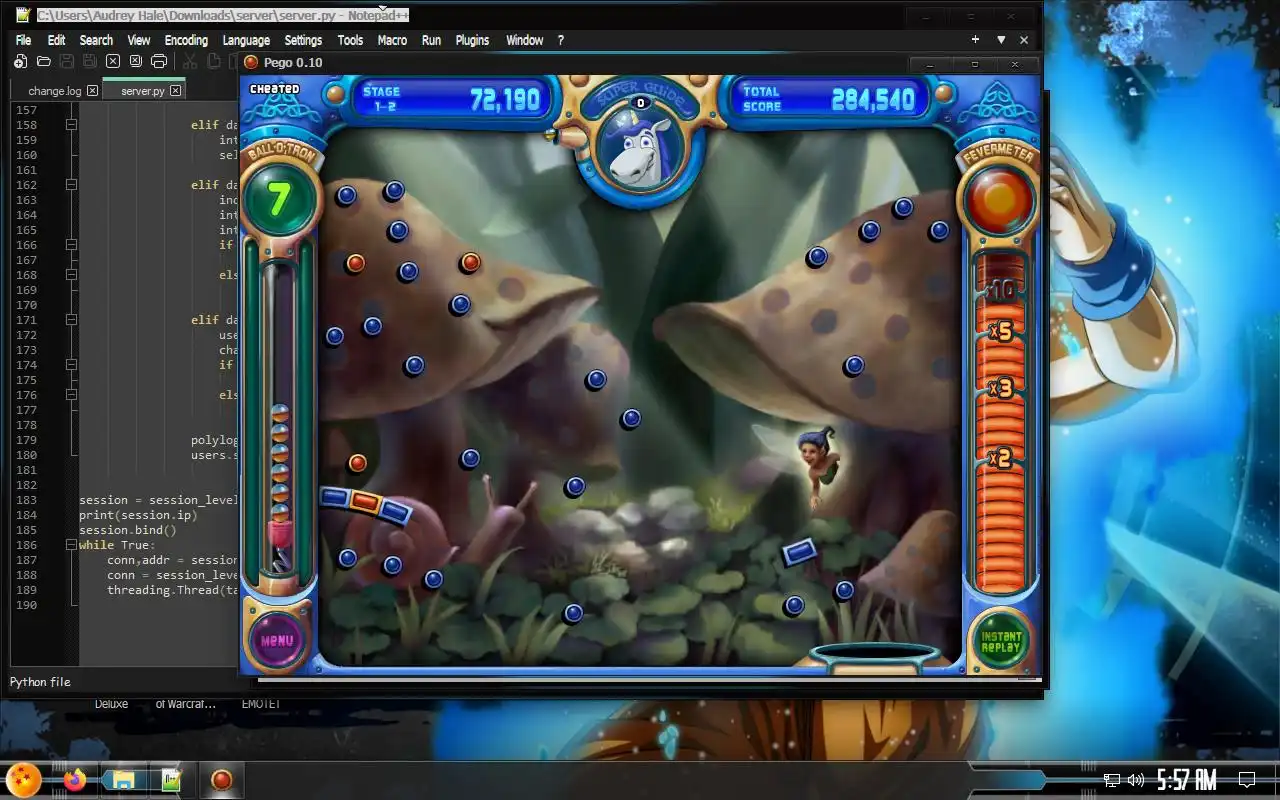Close the server.py tab with its X
The width and height of the screenshot is (1280, 800).
point(175,91)
